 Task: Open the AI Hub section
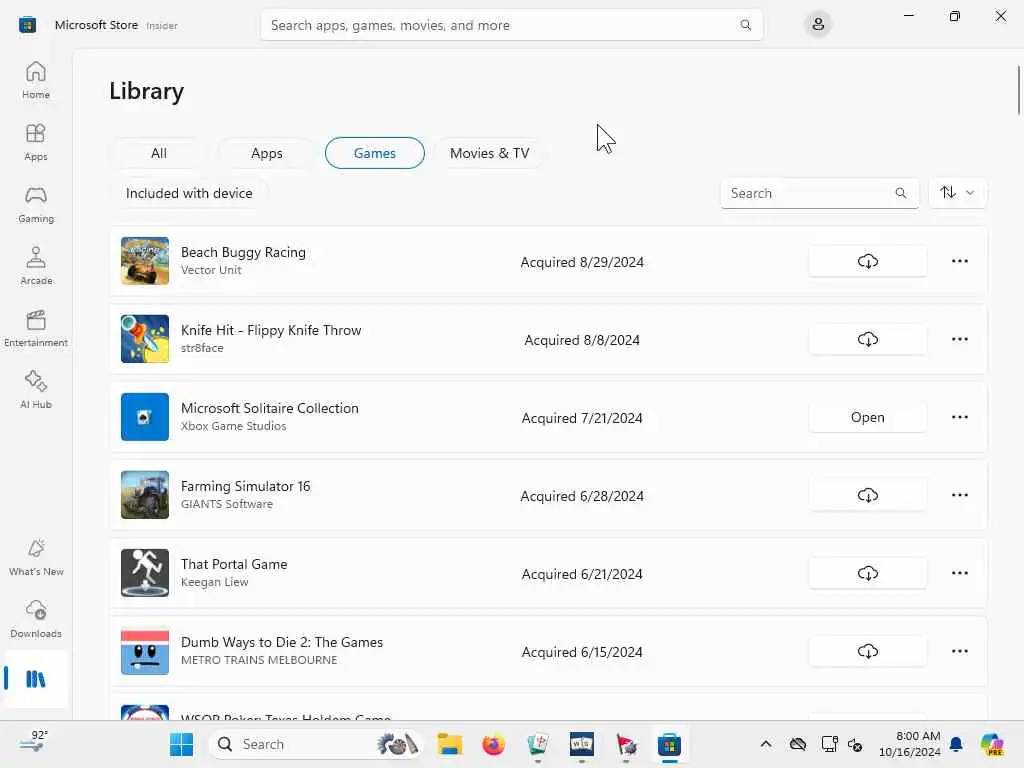tap(36, 391)
